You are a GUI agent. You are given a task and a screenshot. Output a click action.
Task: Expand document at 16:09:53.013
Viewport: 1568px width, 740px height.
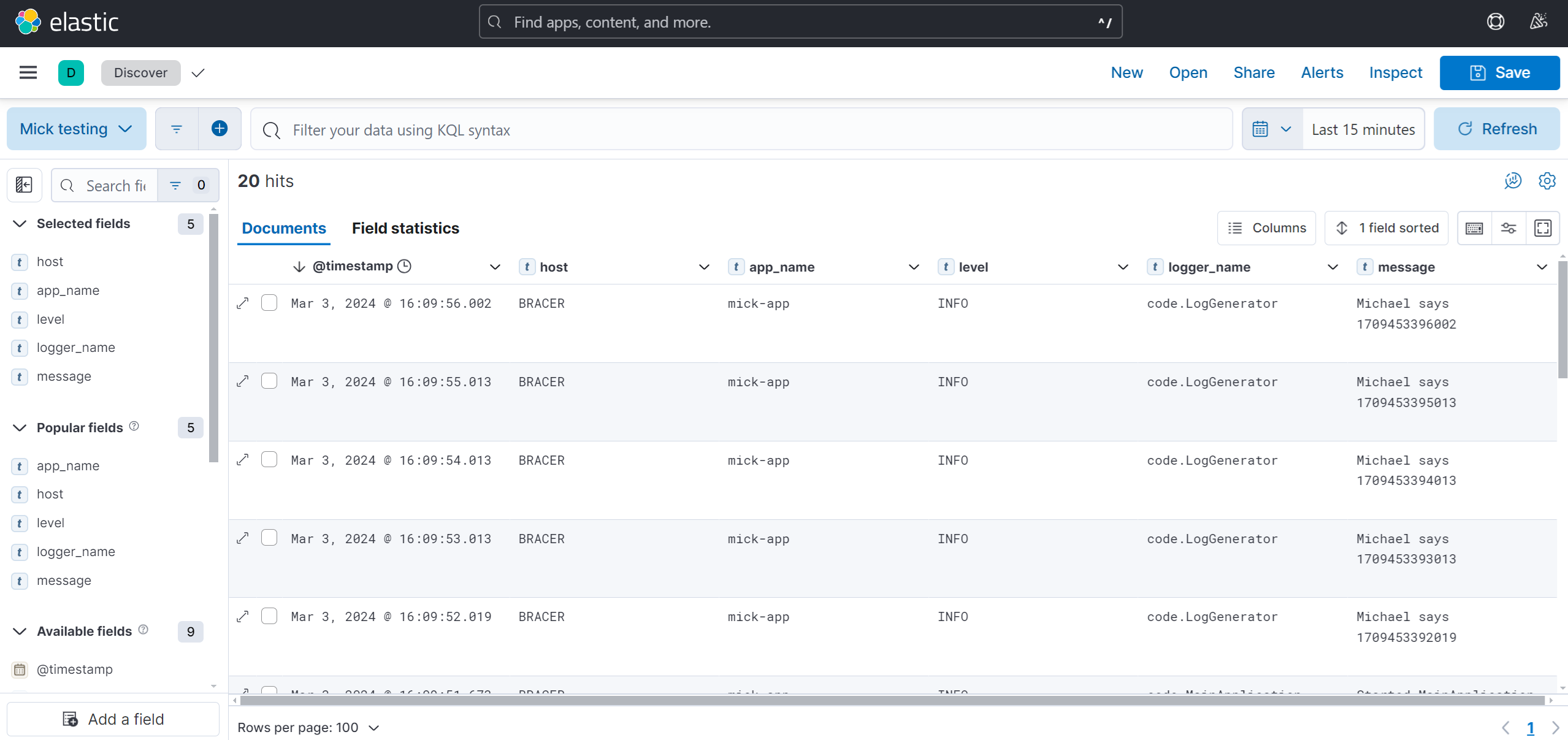coord(243,538)
